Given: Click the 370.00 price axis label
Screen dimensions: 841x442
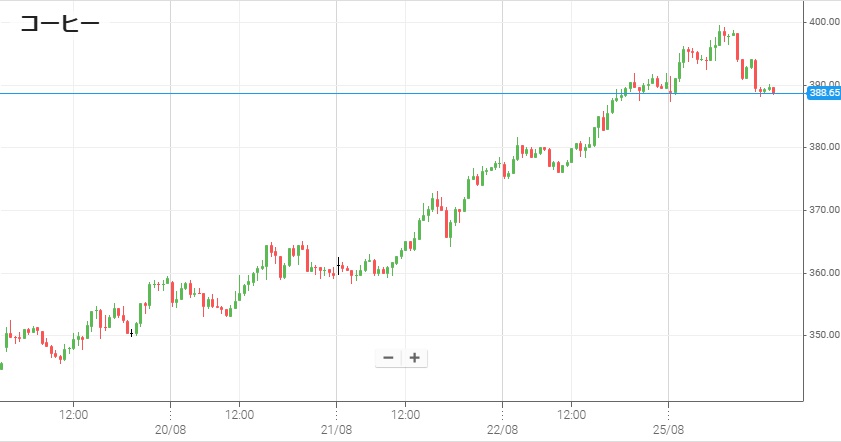Looking at the screenshot, I should click(824, 210).
